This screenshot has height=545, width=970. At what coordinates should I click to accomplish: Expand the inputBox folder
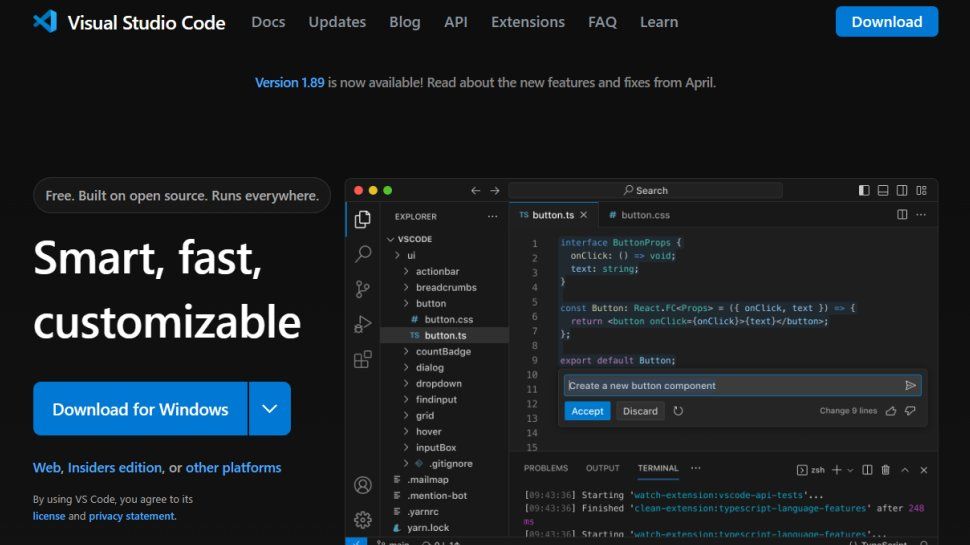coord(406,447)
